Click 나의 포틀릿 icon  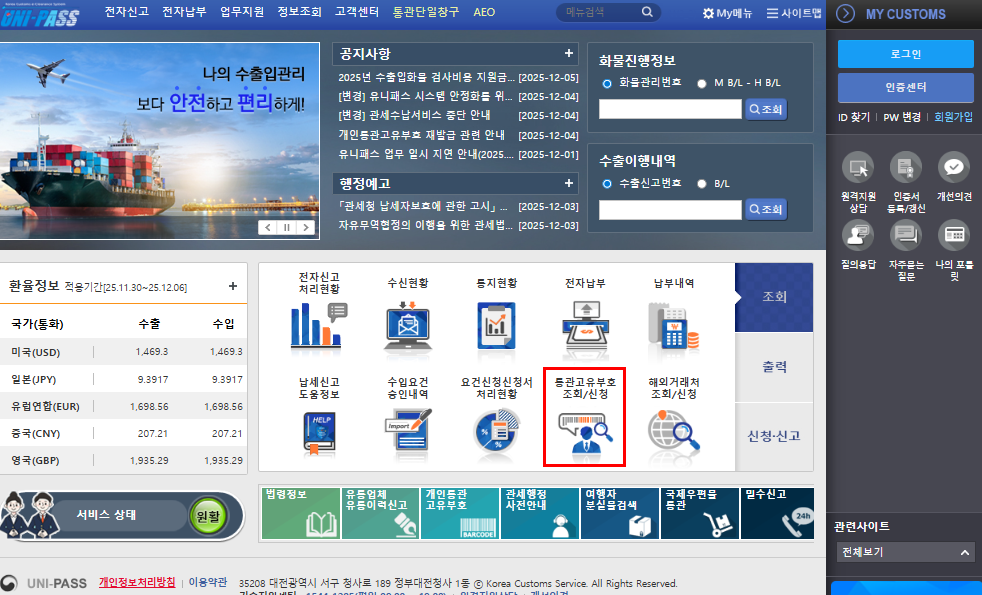(x=954, y=235)
